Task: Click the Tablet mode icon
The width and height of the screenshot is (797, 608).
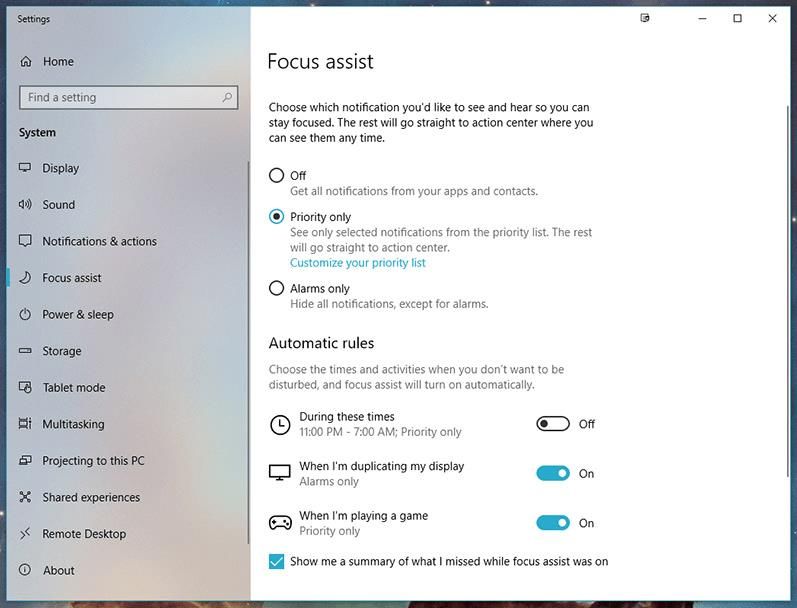Action: click(25, 387)
